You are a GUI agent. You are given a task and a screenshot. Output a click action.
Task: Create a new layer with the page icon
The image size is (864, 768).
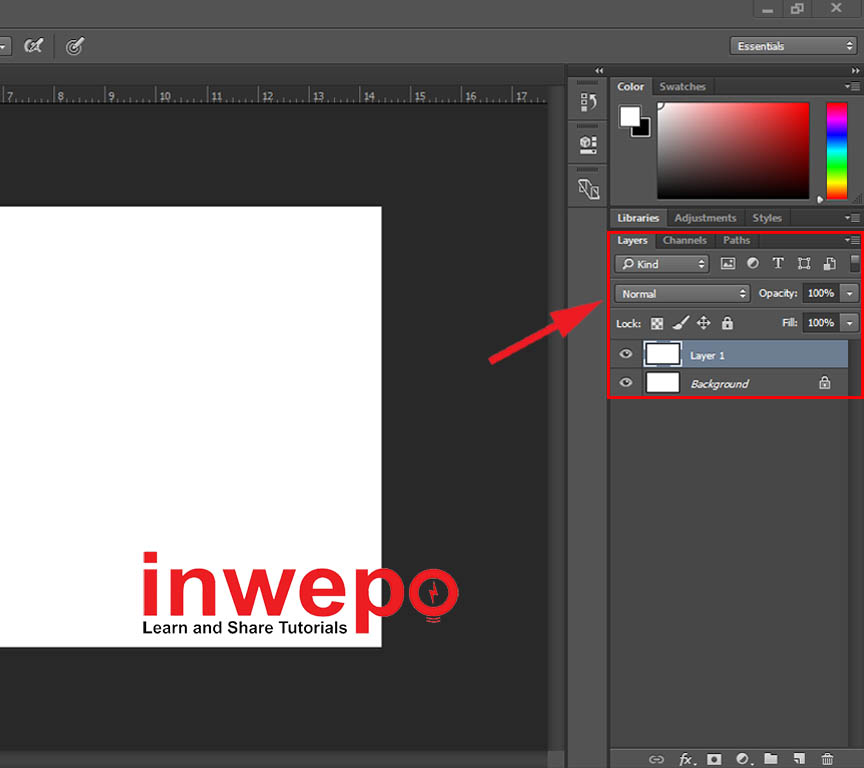click(799, 759)
